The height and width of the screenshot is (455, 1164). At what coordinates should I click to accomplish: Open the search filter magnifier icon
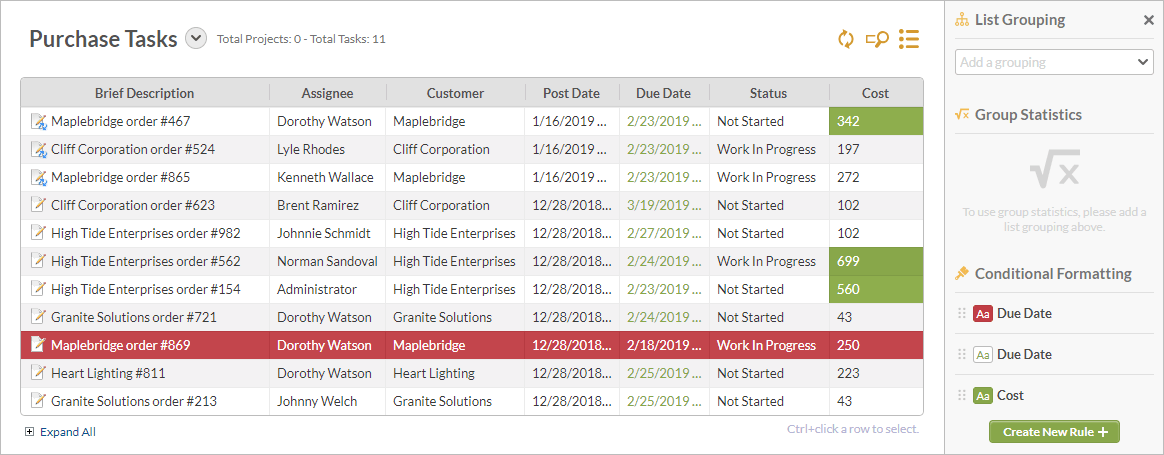[x=877, y=39]
